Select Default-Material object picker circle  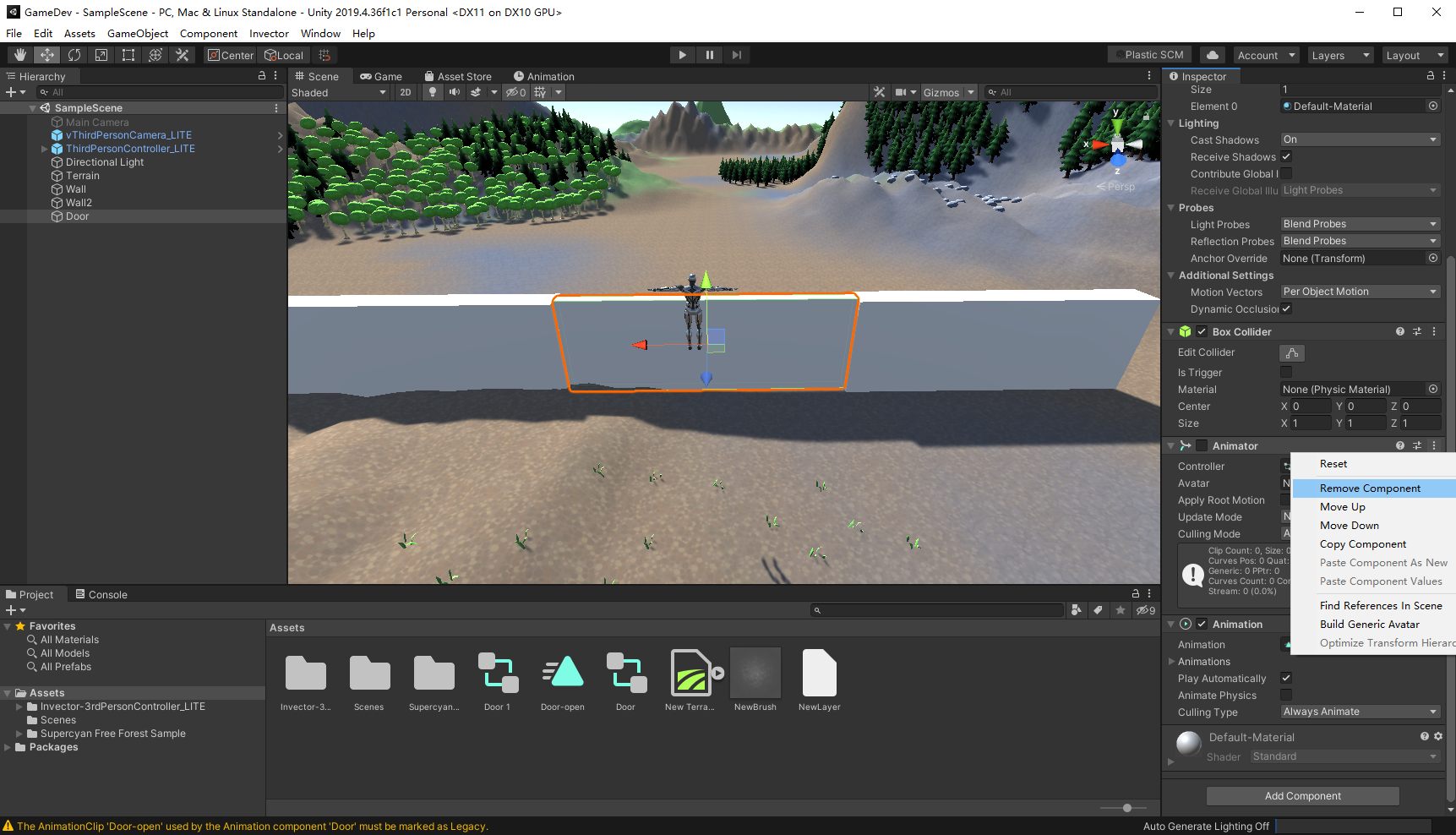coord(1433,106)
